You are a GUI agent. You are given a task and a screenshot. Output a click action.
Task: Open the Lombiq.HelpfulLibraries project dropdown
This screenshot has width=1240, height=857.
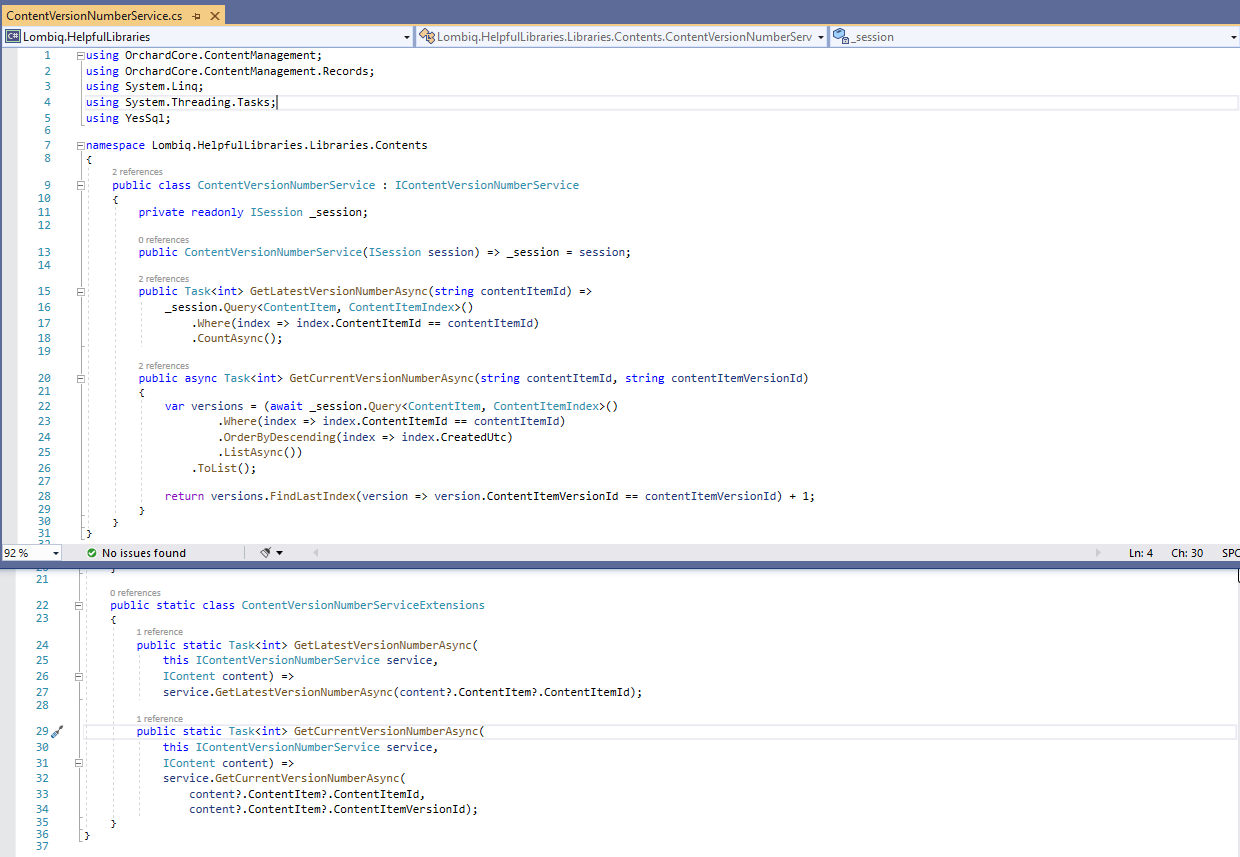407,37
